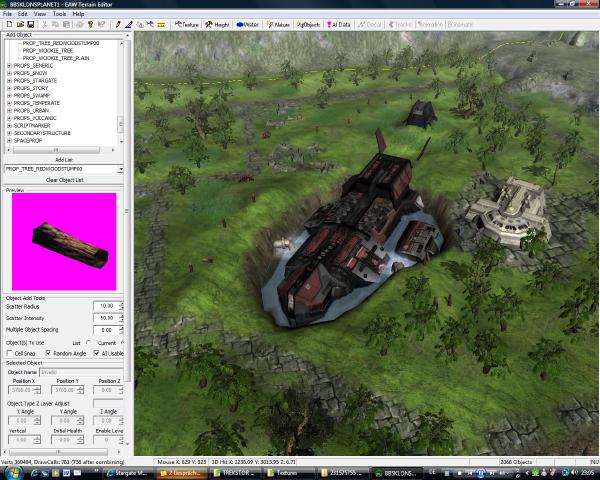The height and width of the screenshot is (480, 600).
Task: Toggle the Cell Snap checkbox
Action: 10,353
